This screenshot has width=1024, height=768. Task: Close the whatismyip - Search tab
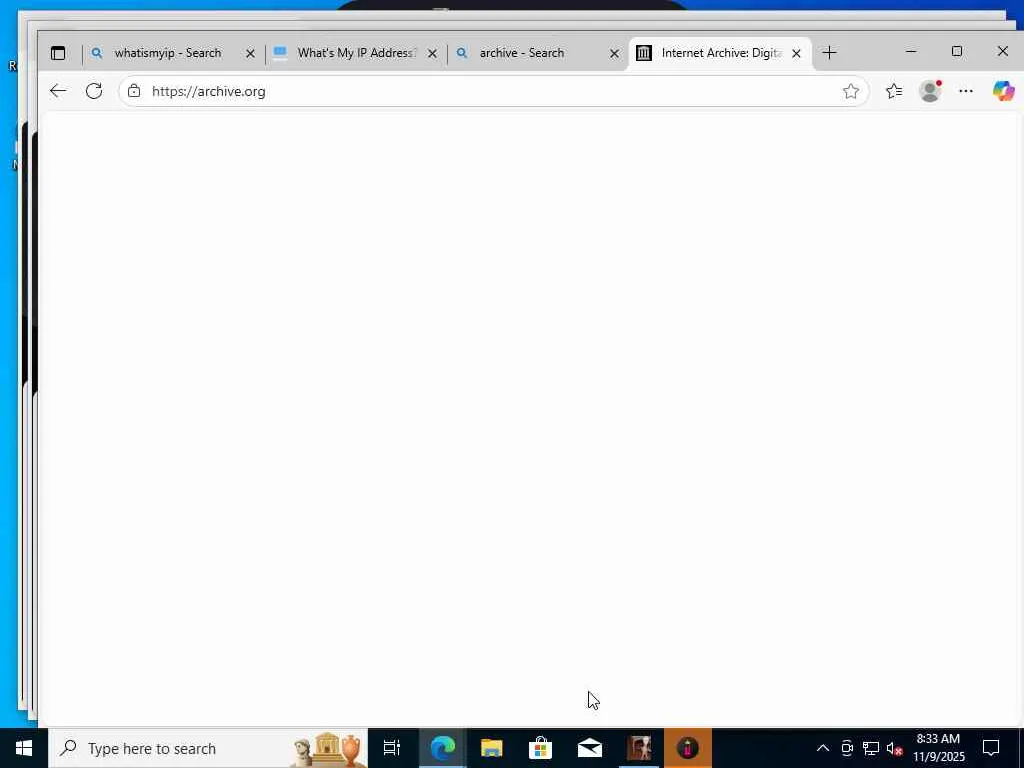(250, 54)
